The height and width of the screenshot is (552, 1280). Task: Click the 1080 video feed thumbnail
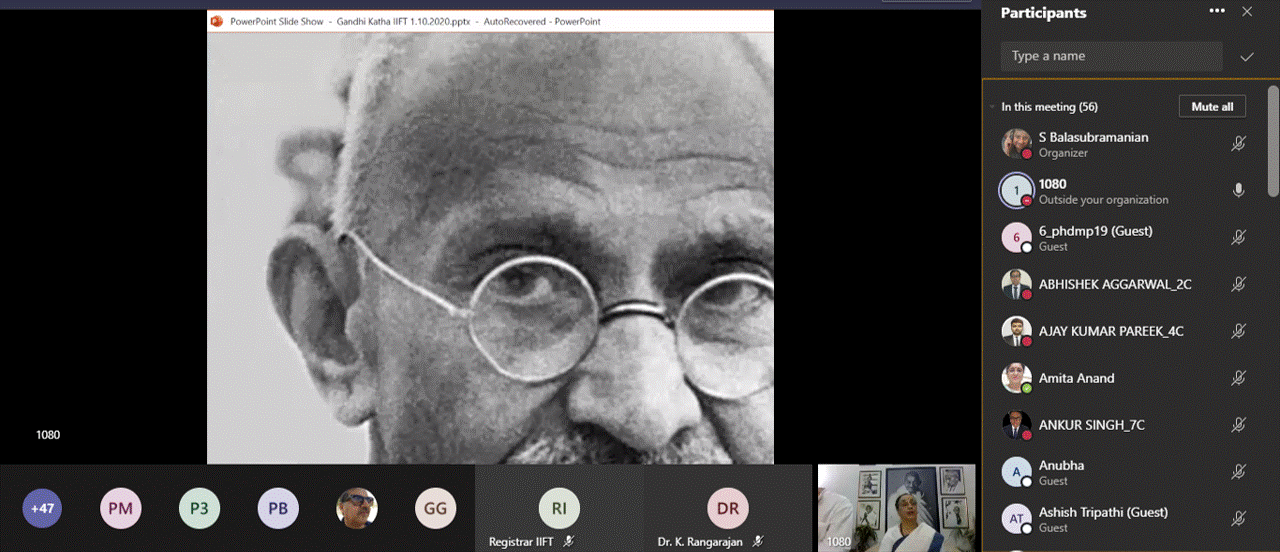coord(897,508)
